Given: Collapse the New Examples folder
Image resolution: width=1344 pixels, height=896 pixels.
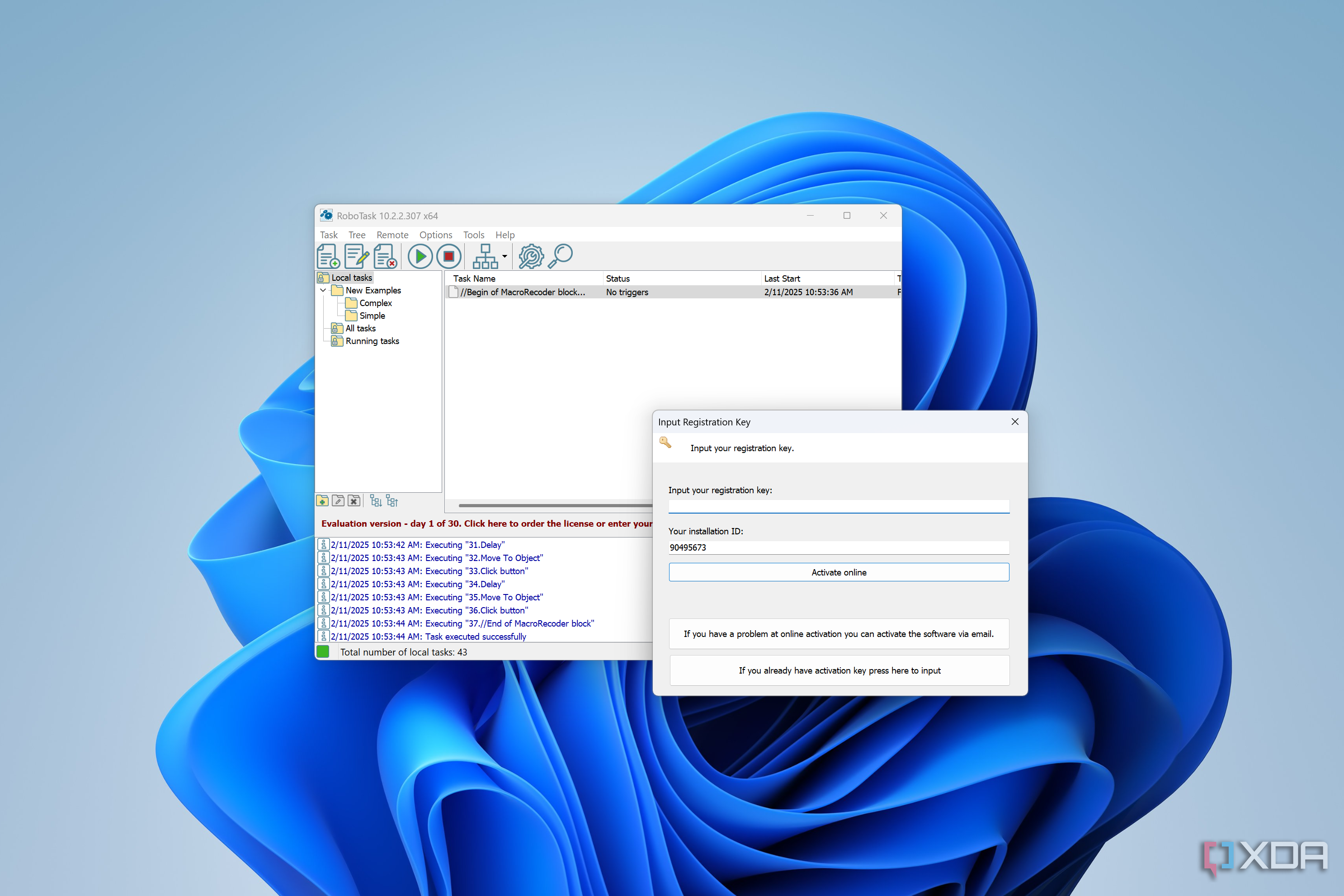Looking at the screenshot, I should (x=323, y=290).
